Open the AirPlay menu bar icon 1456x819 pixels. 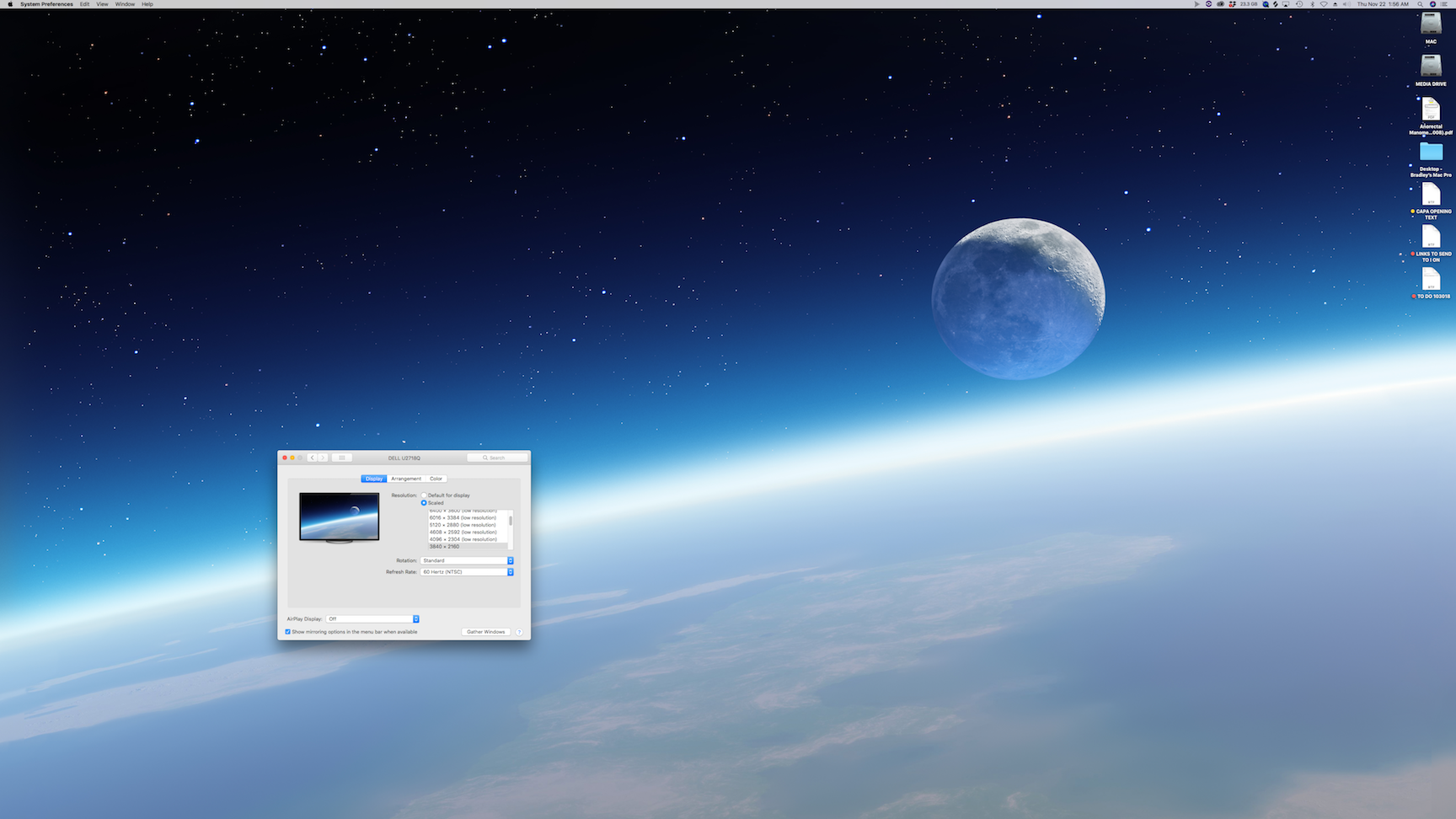pos(1286,4)
